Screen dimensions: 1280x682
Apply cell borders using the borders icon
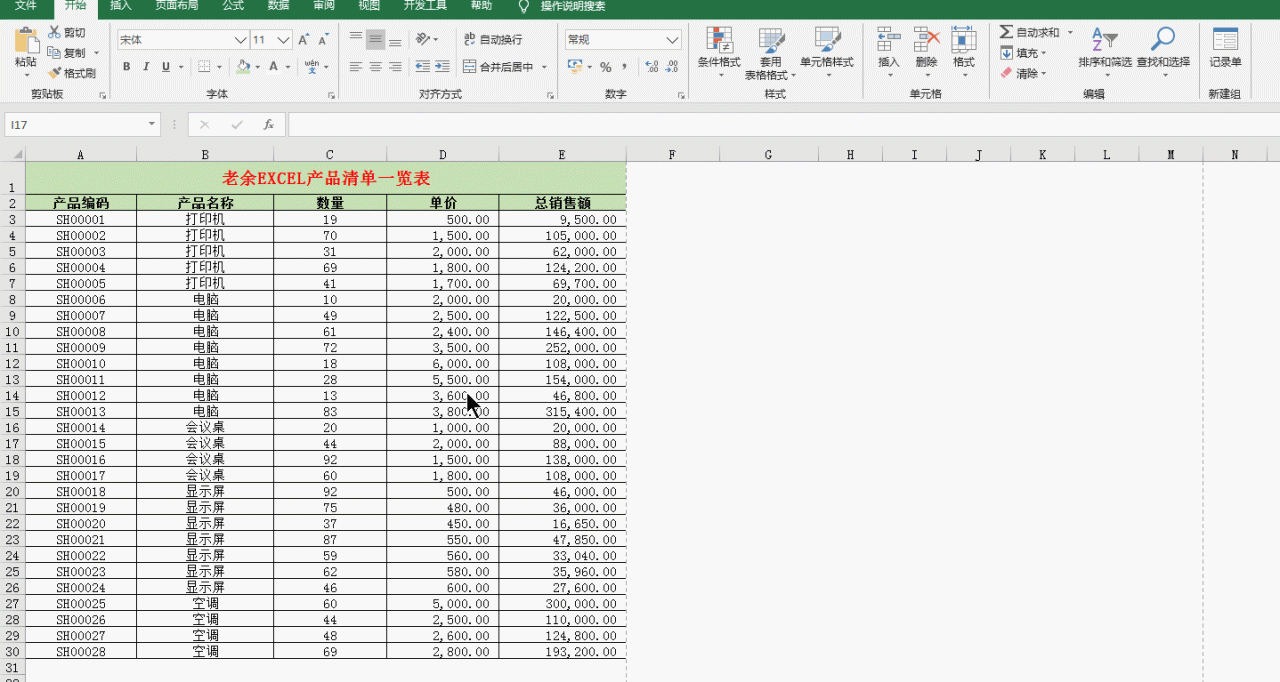click(204, 67)
